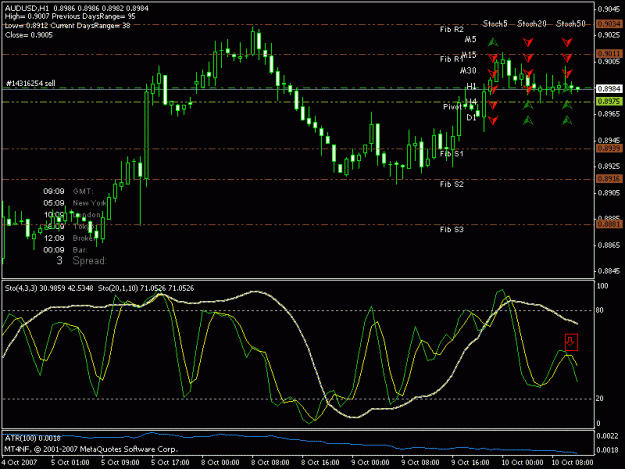Click the 8 Oct 08:00 time axis label
This screenshot has width=625, height=469.
point(270,463)
